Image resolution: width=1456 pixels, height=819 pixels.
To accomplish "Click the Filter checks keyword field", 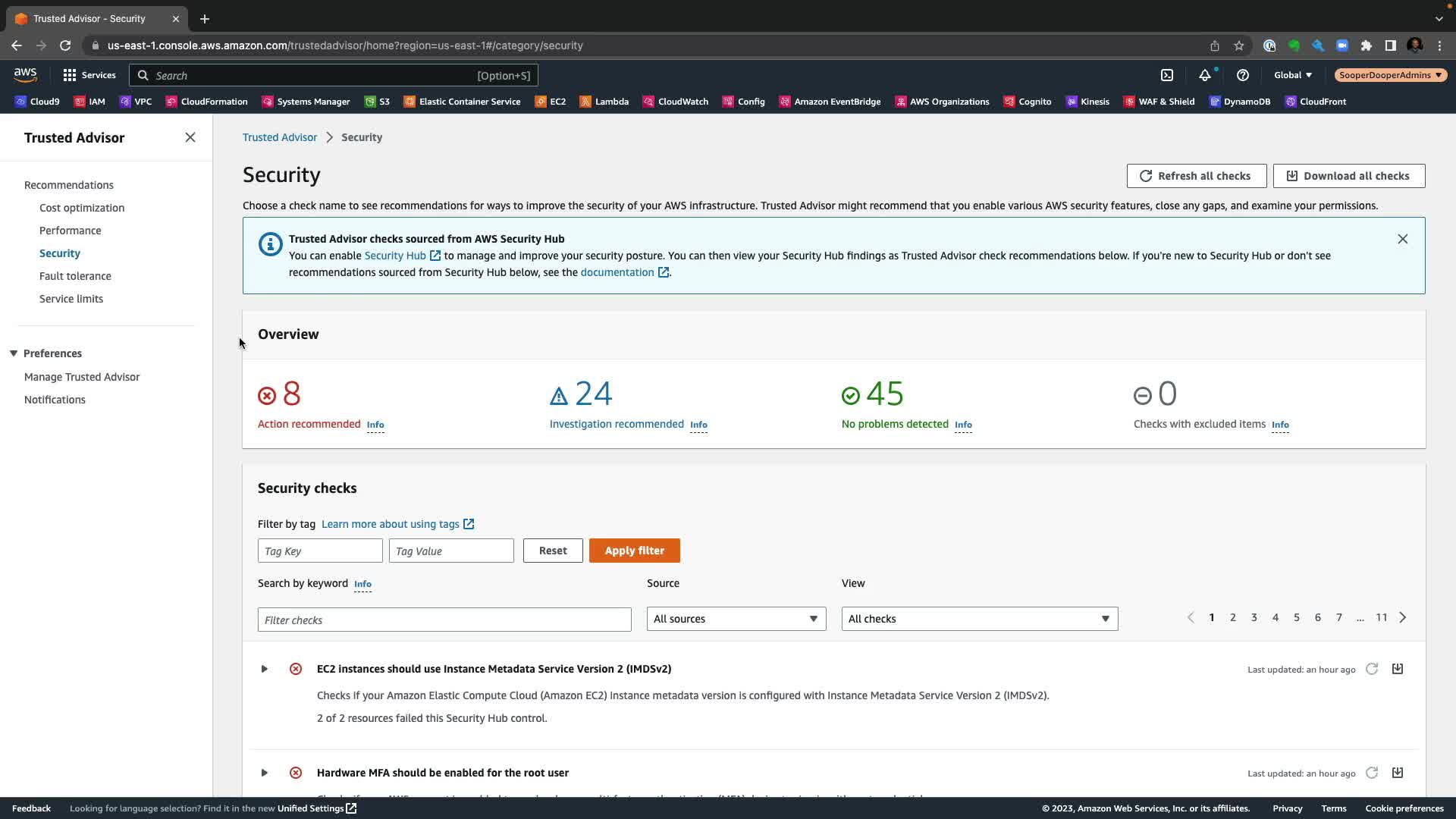I will point(444,620).
